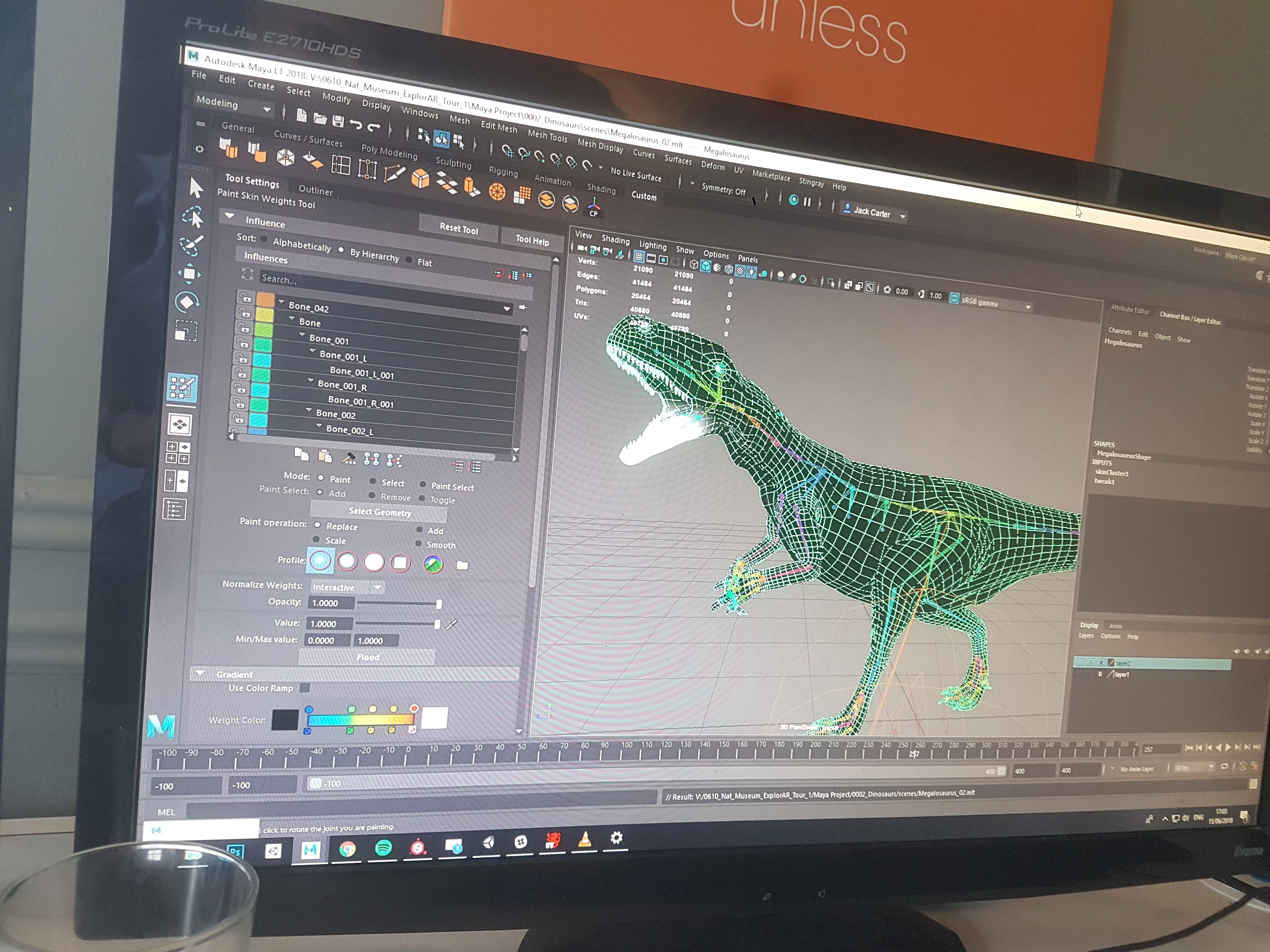Click the Hammer weights icon
Image resolution: width=1270 pixels, height=952 pixels.
pos(348,458)
